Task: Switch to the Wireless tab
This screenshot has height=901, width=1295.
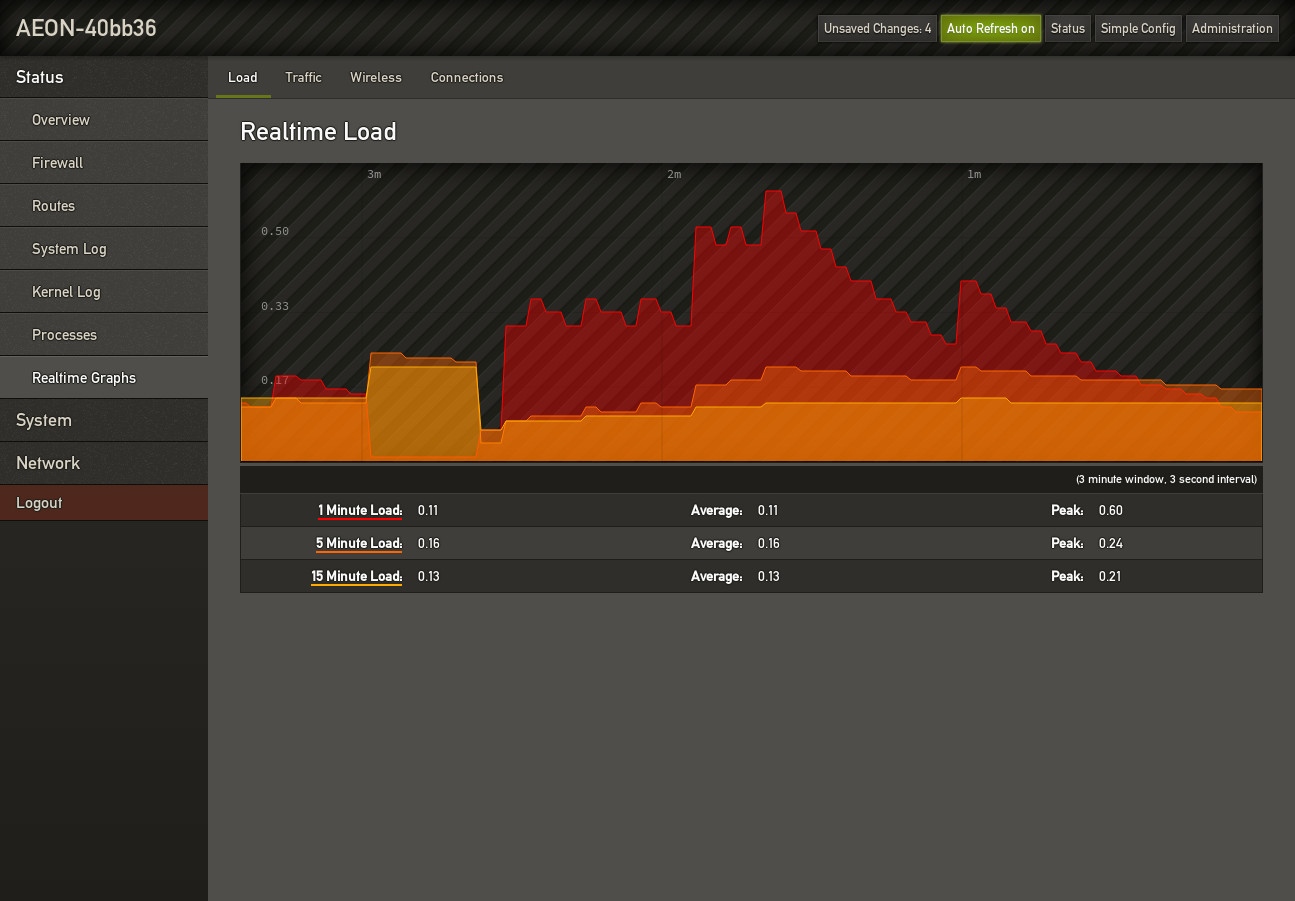Action: tap(375, 77)
